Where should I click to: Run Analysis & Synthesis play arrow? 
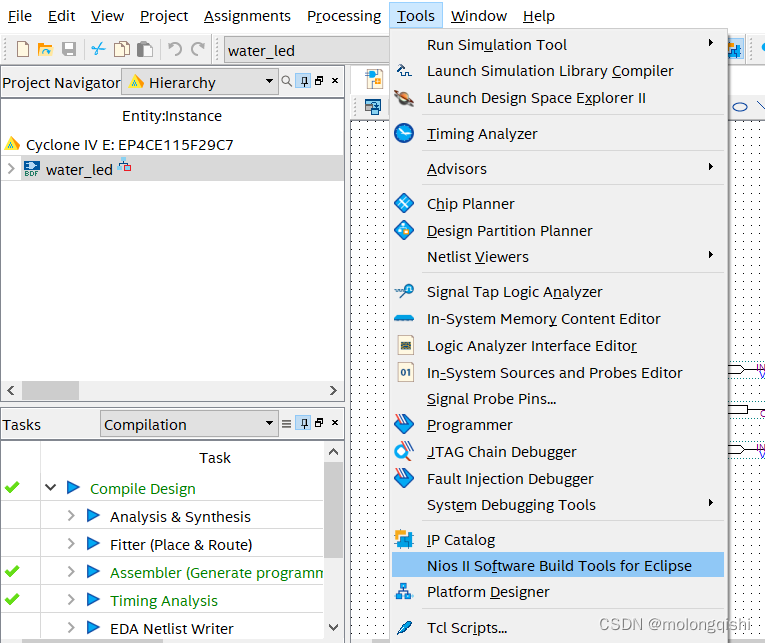[93, 515]
